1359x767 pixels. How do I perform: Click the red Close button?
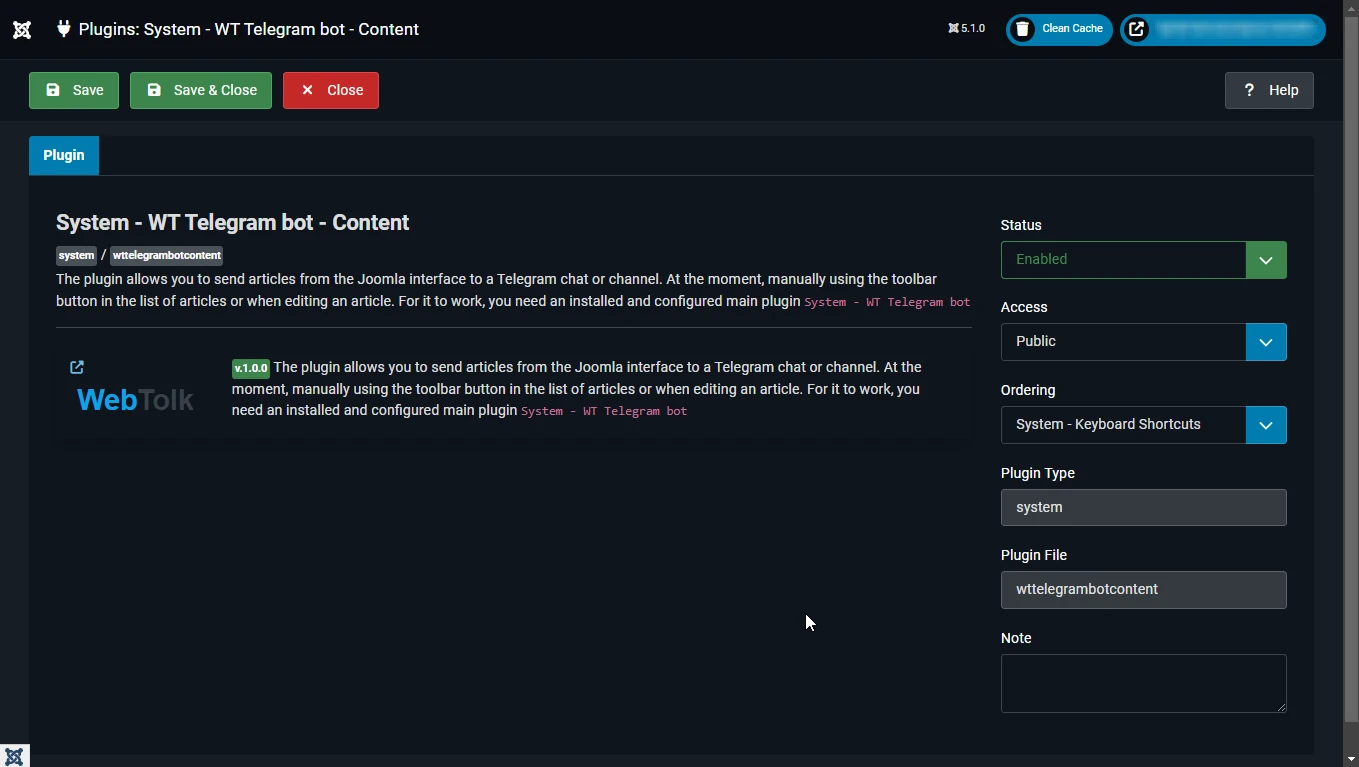331,90
